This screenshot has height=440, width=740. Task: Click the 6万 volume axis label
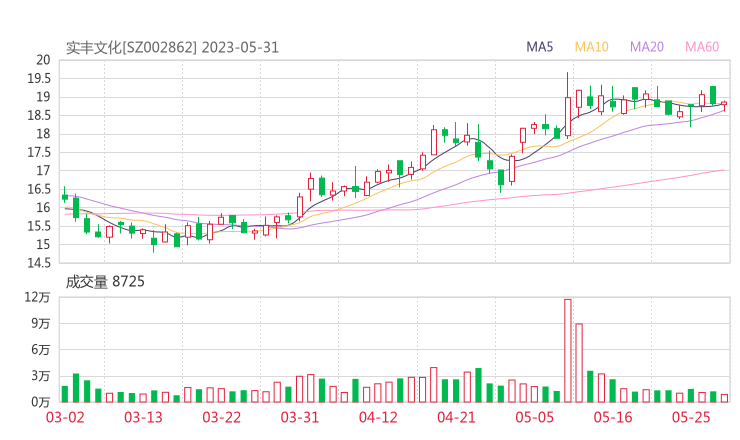41,350
